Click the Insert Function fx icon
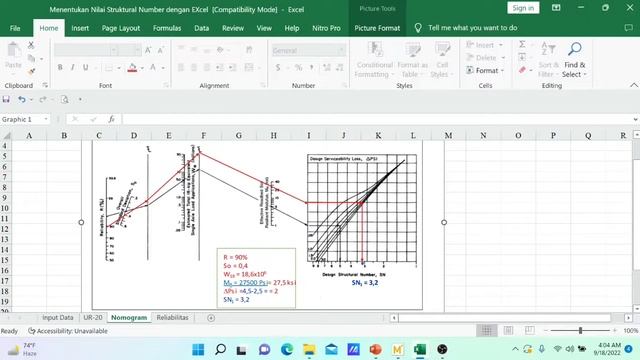 (x=111, y=119)
